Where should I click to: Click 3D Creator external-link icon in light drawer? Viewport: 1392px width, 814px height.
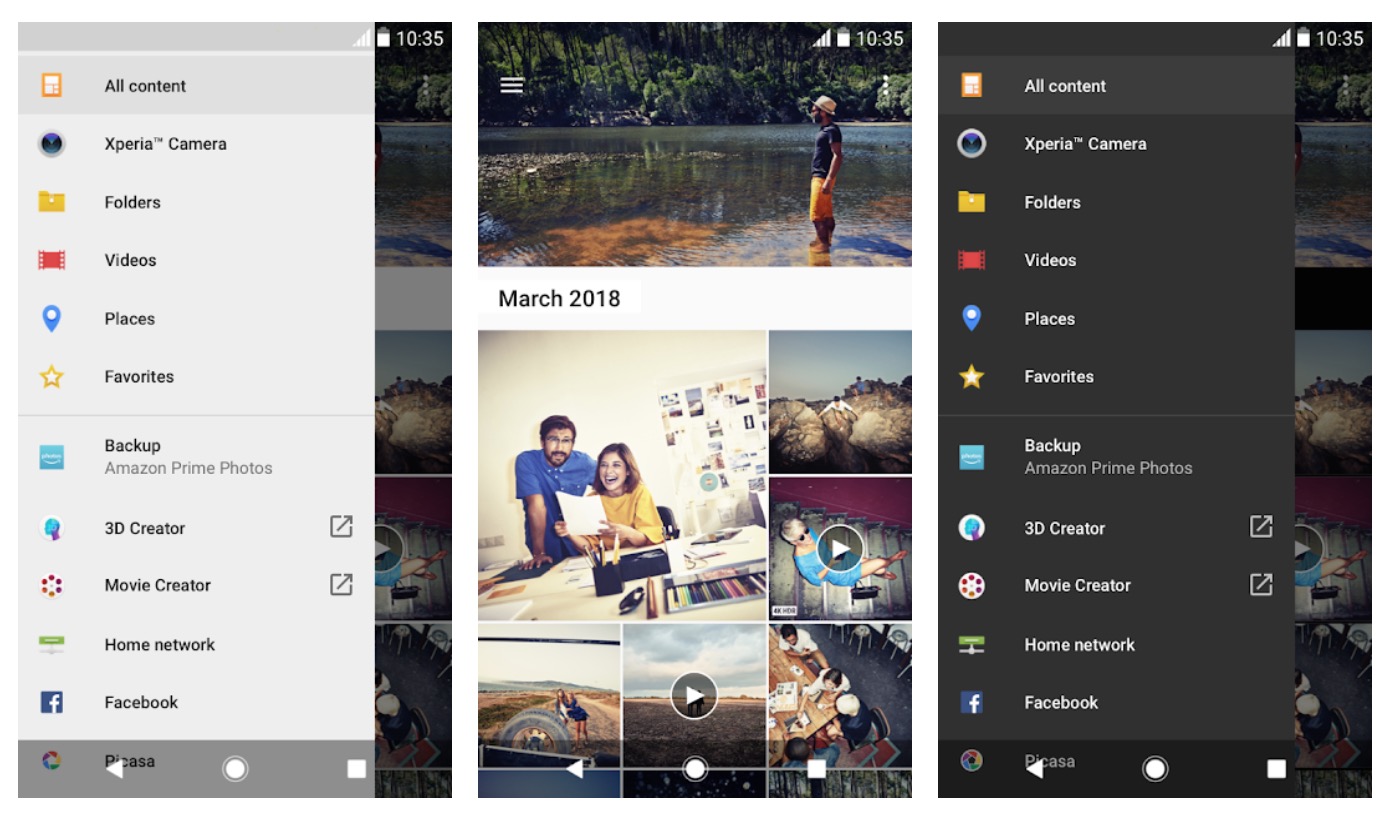click(x=341, y=527)
